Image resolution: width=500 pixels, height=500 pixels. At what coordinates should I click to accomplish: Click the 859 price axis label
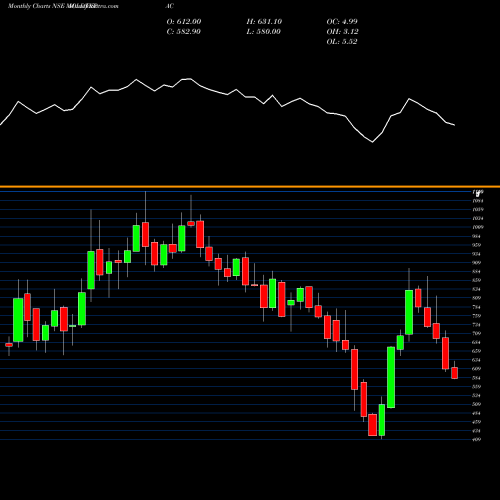click(477, 280)
